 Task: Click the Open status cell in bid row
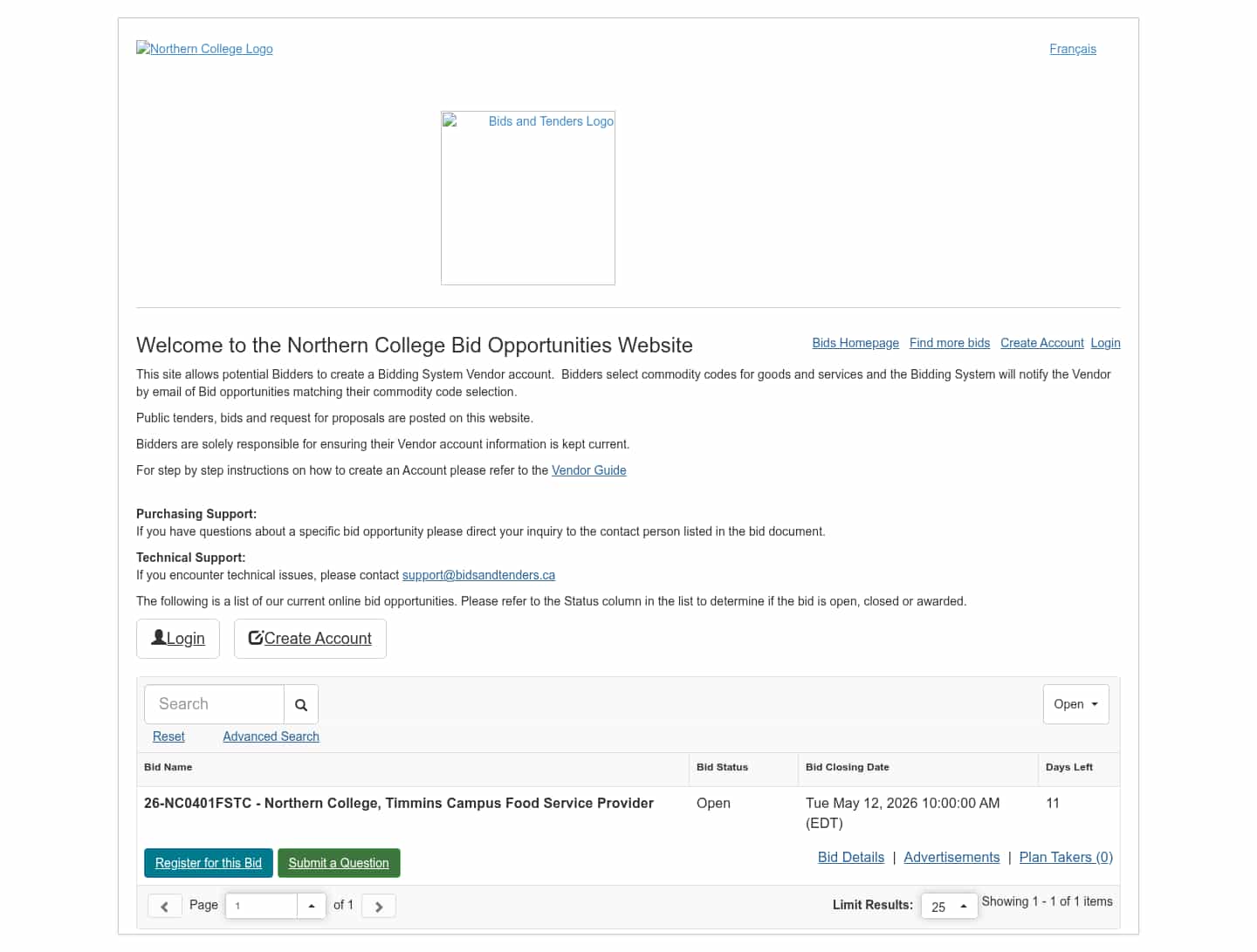[x=713, y=803]
